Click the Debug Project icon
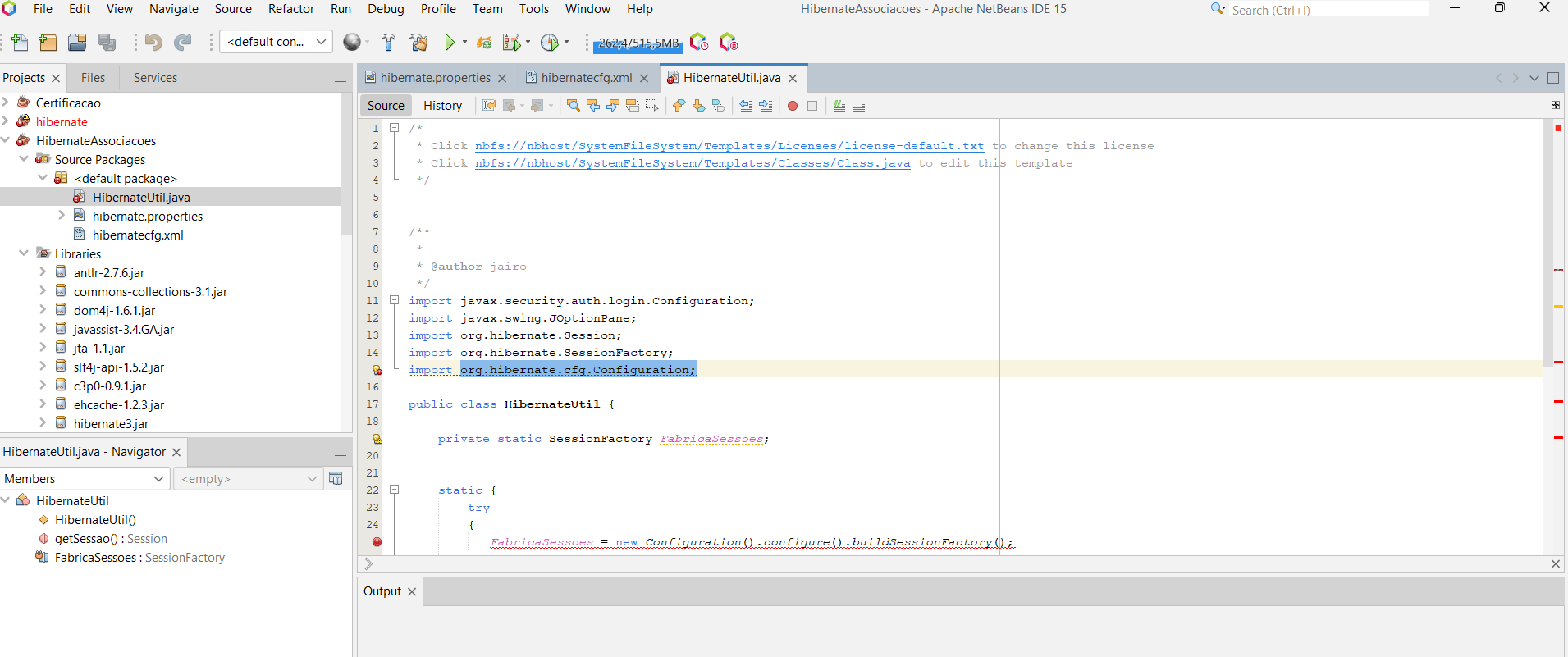 [x=512, y=42]
